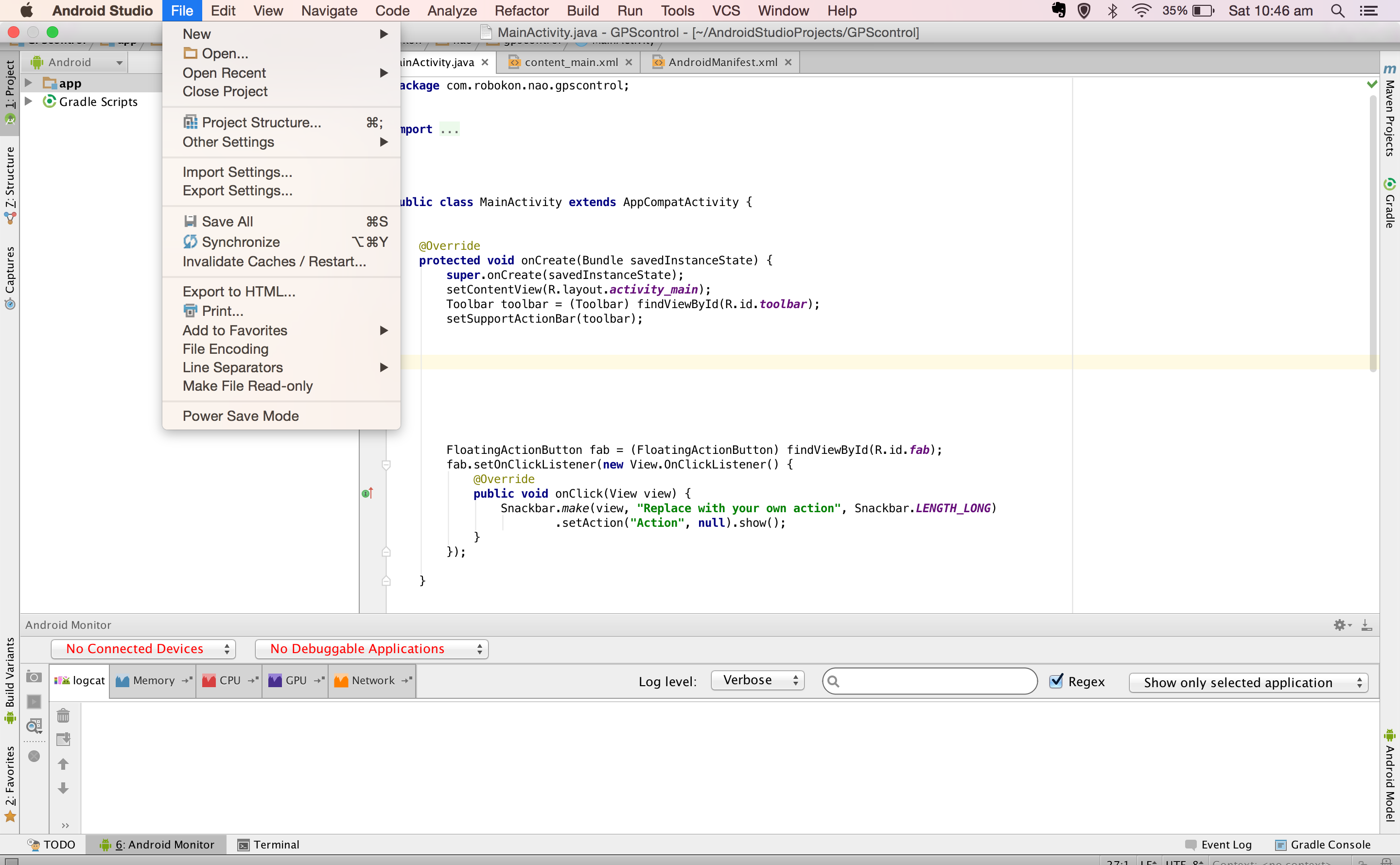Expand the app tree node
Viewport: 1400px width, 865px height.
(28, 83)
